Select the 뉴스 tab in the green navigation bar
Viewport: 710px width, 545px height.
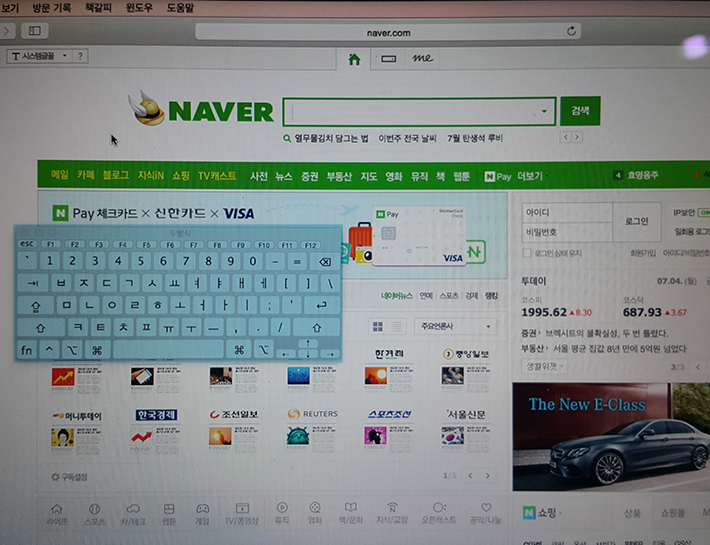pos(284,176)
